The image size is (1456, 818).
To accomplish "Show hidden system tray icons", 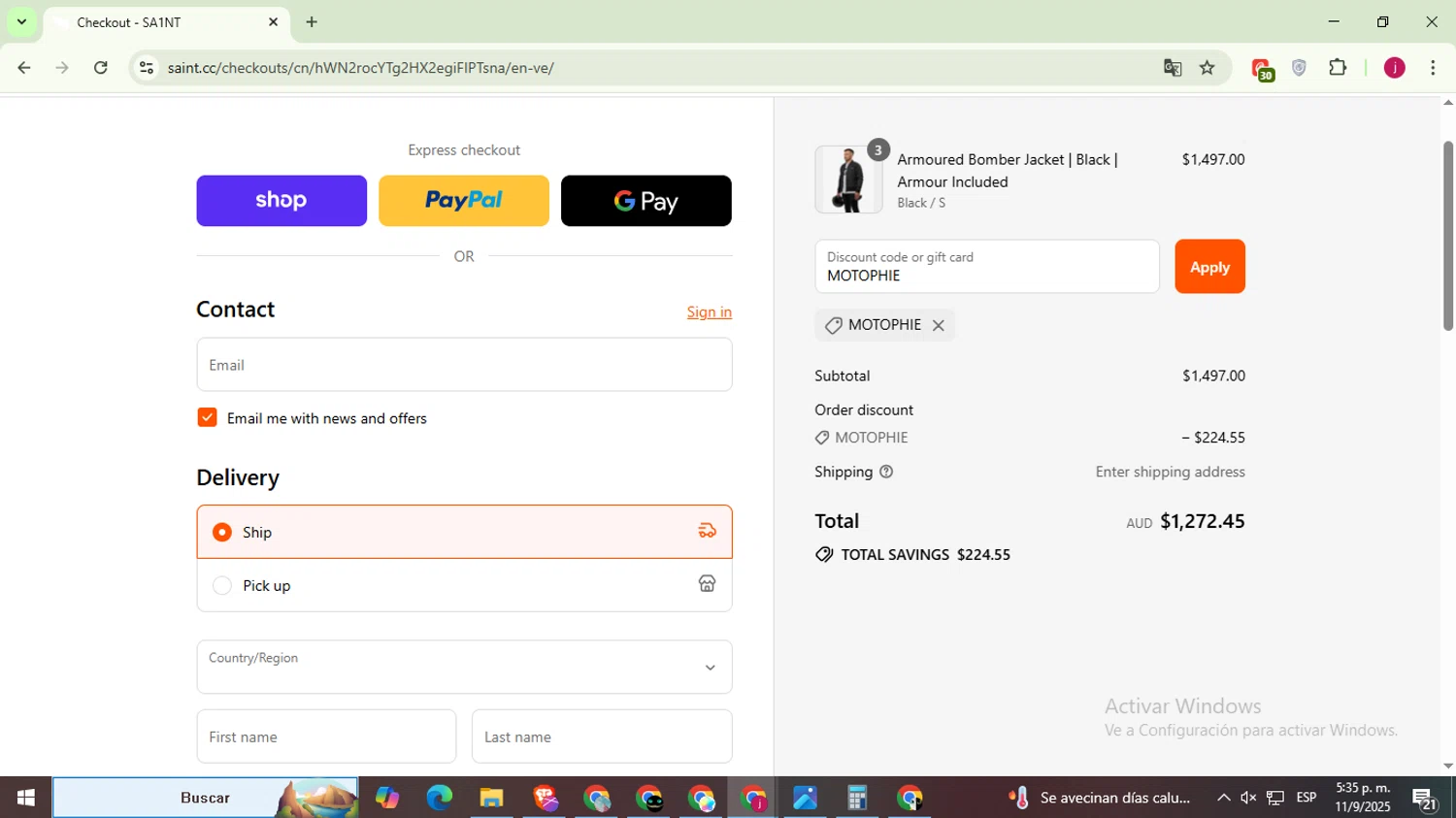I will click(1223, 798).
